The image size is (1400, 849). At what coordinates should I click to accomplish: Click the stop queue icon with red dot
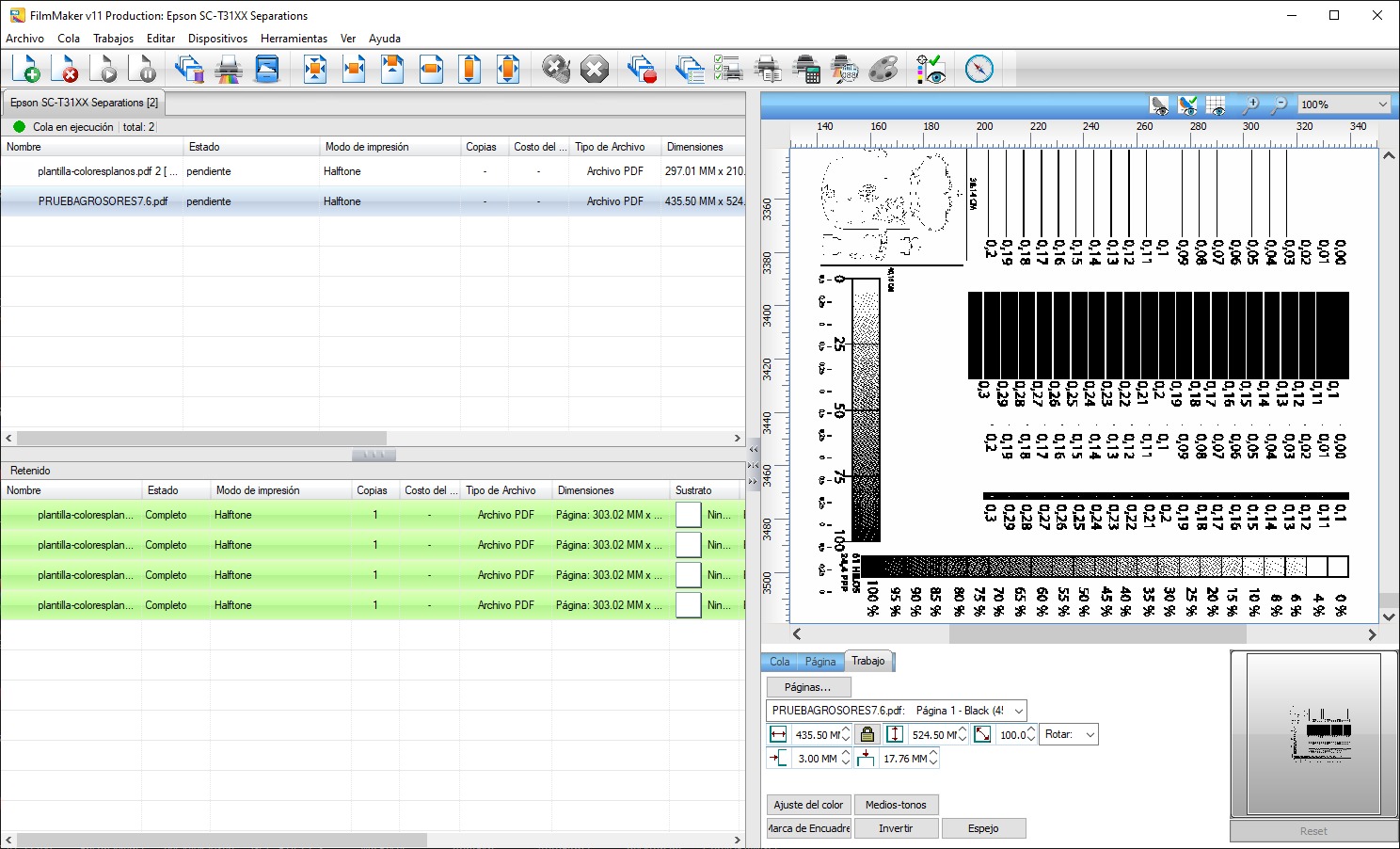(x=643, y=69)
